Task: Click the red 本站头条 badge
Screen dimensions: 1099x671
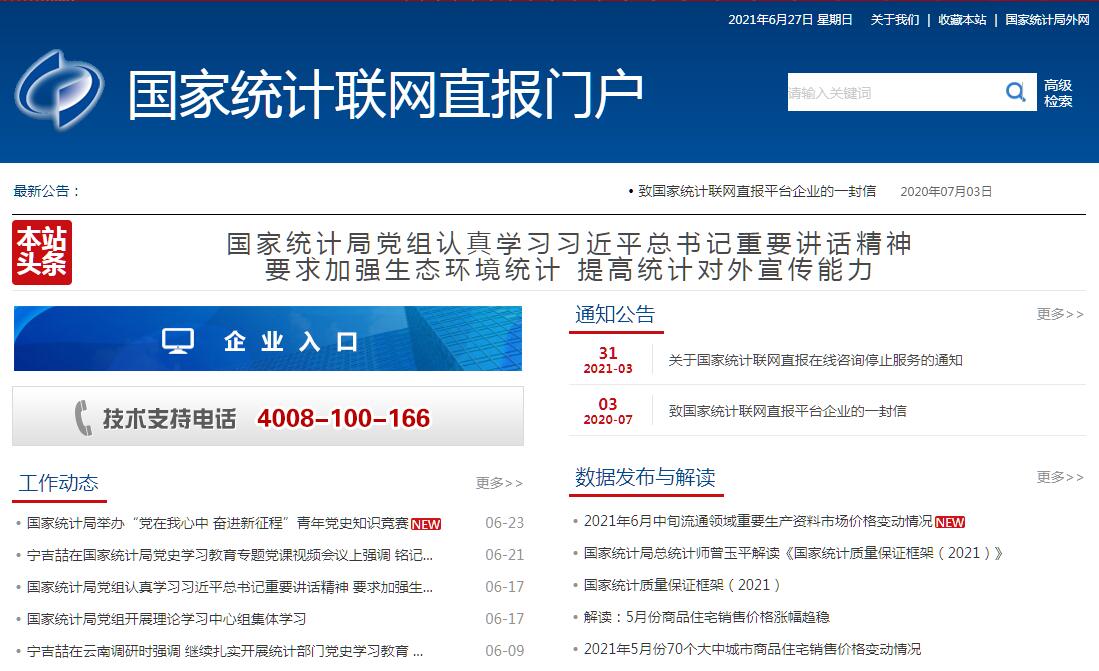Action: coord(42,253)
